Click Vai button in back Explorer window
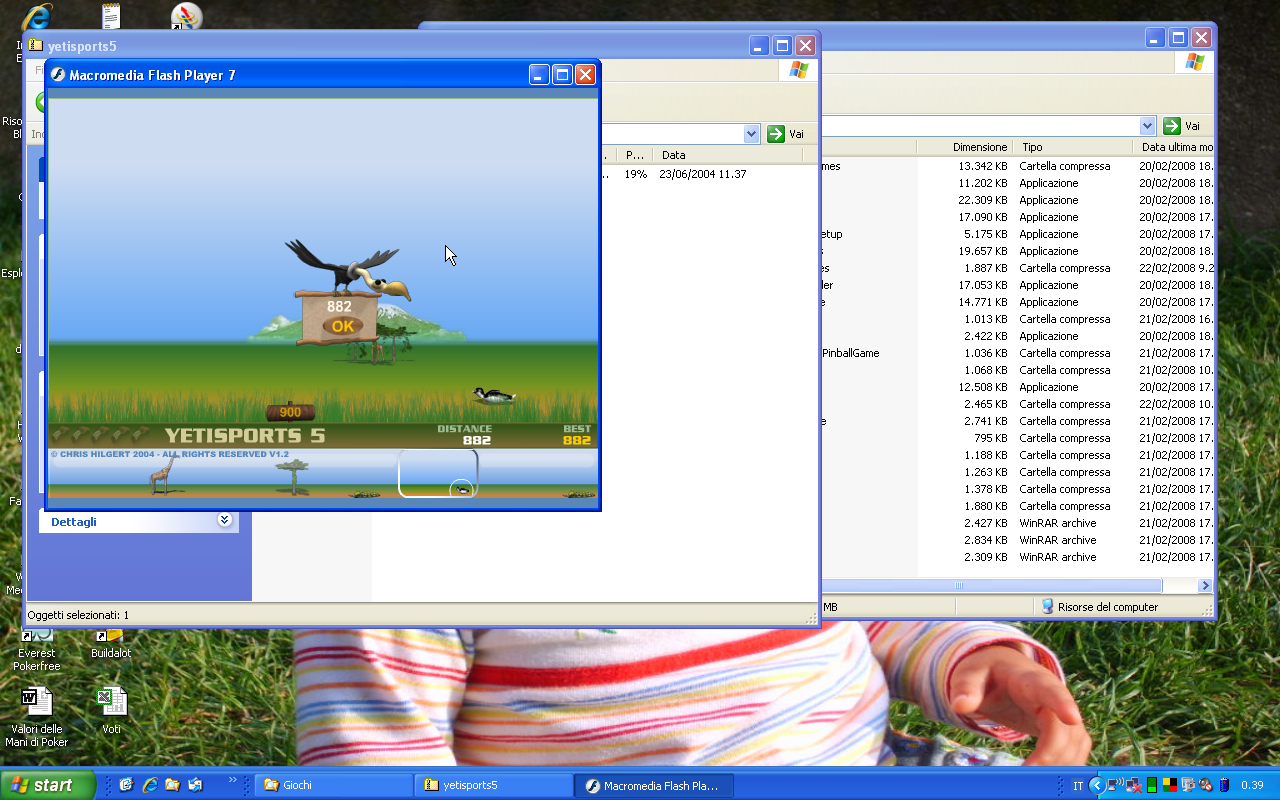 point(1182,126)
